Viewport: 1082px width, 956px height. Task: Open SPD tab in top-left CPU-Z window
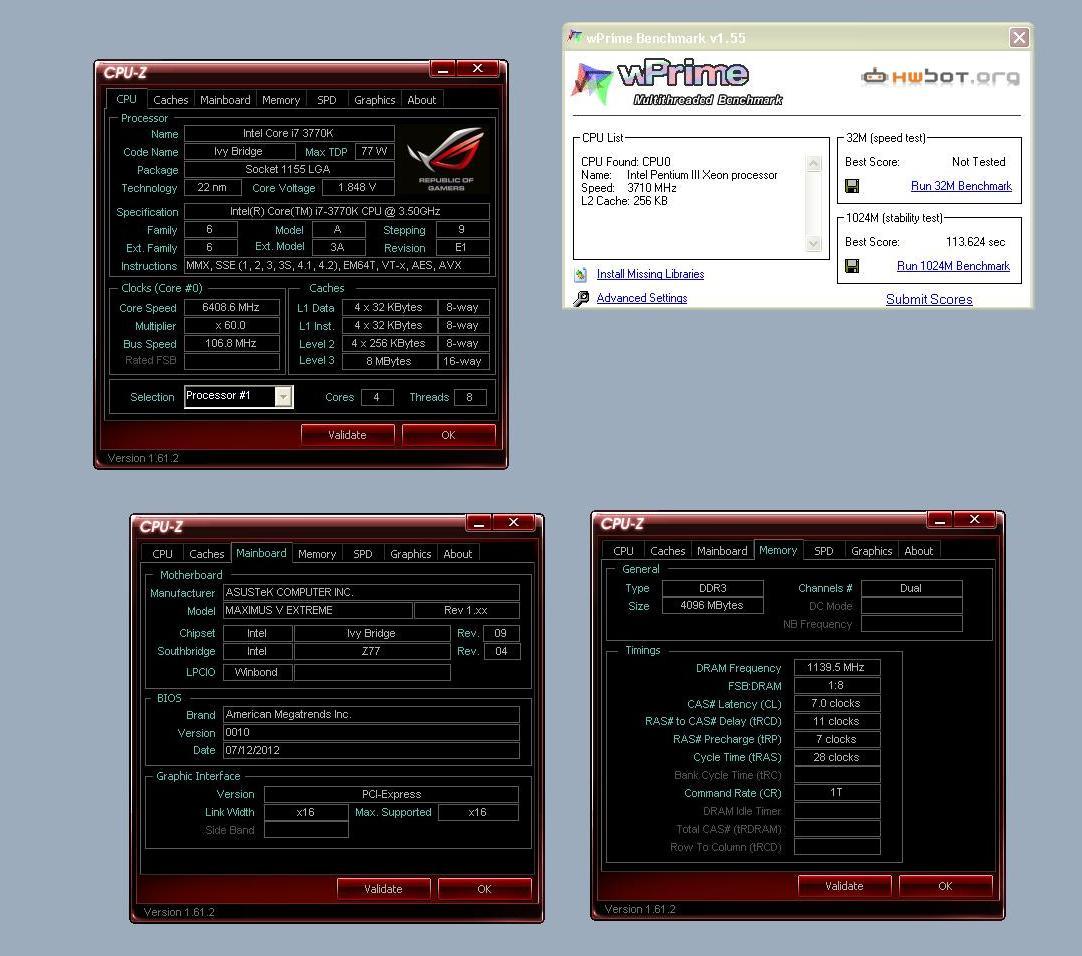pyautogui.click(x=326, y=99)
